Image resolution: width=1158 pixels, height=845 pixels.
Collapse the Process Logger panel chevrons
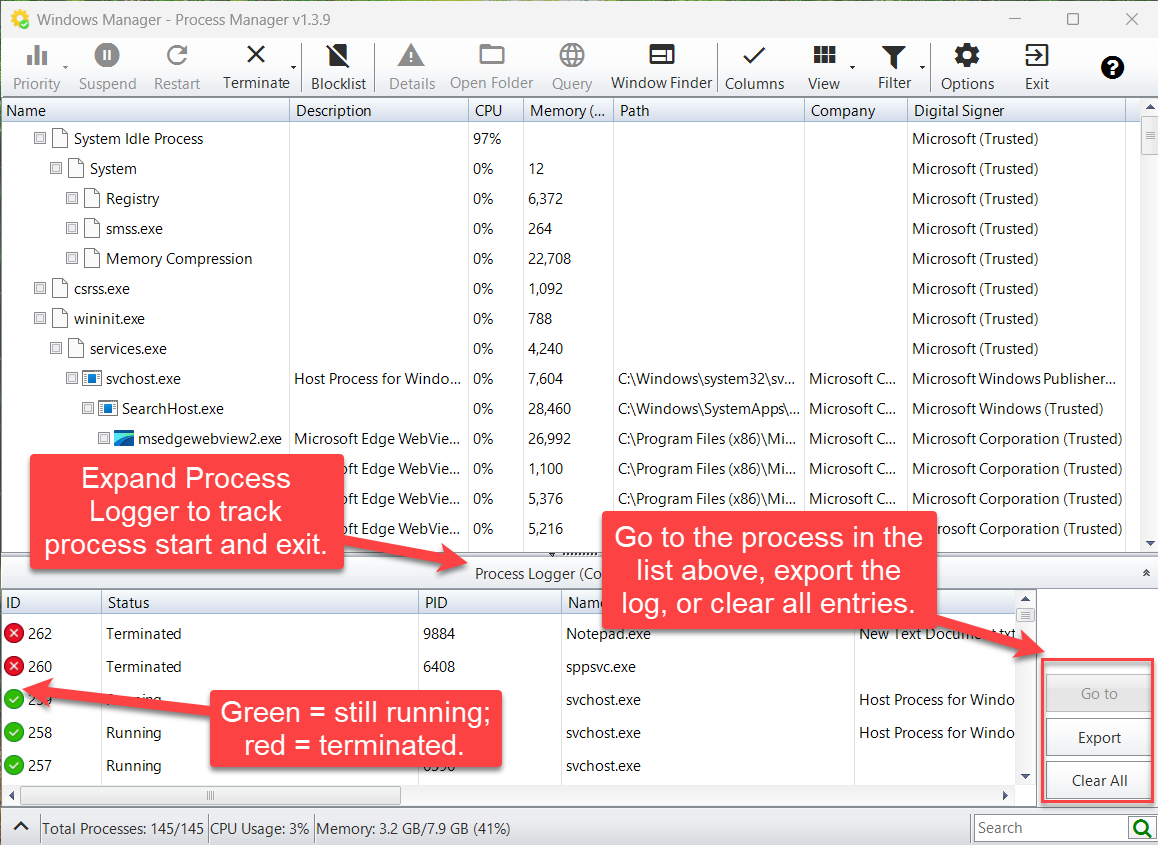(1145, 573)
